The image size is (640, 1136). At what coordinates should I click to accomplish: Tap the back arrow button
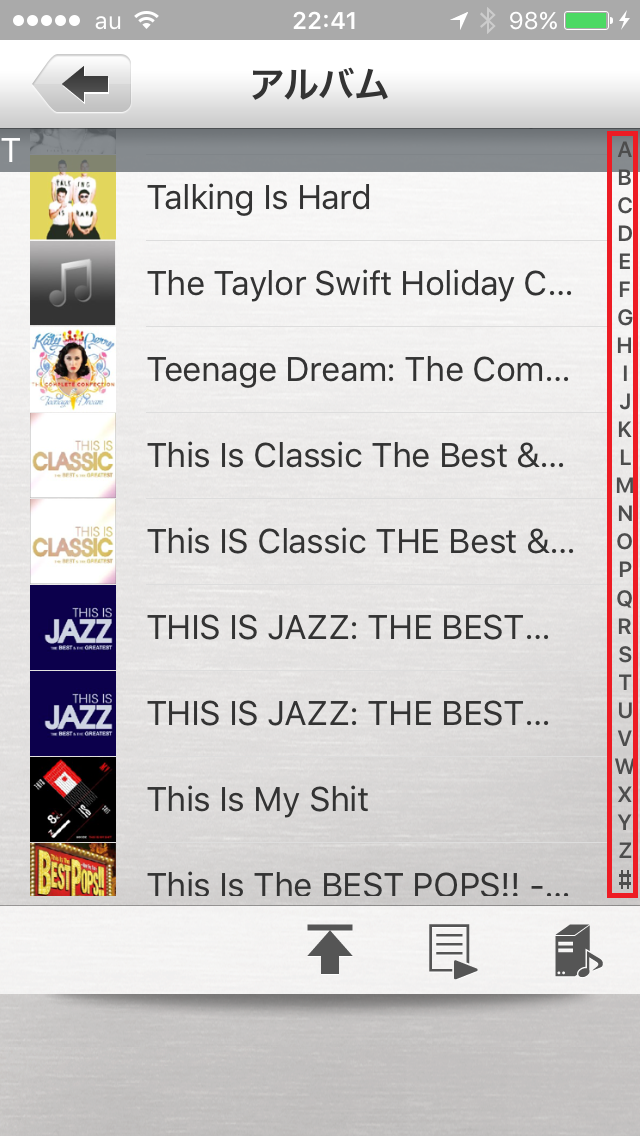[82, 84]
